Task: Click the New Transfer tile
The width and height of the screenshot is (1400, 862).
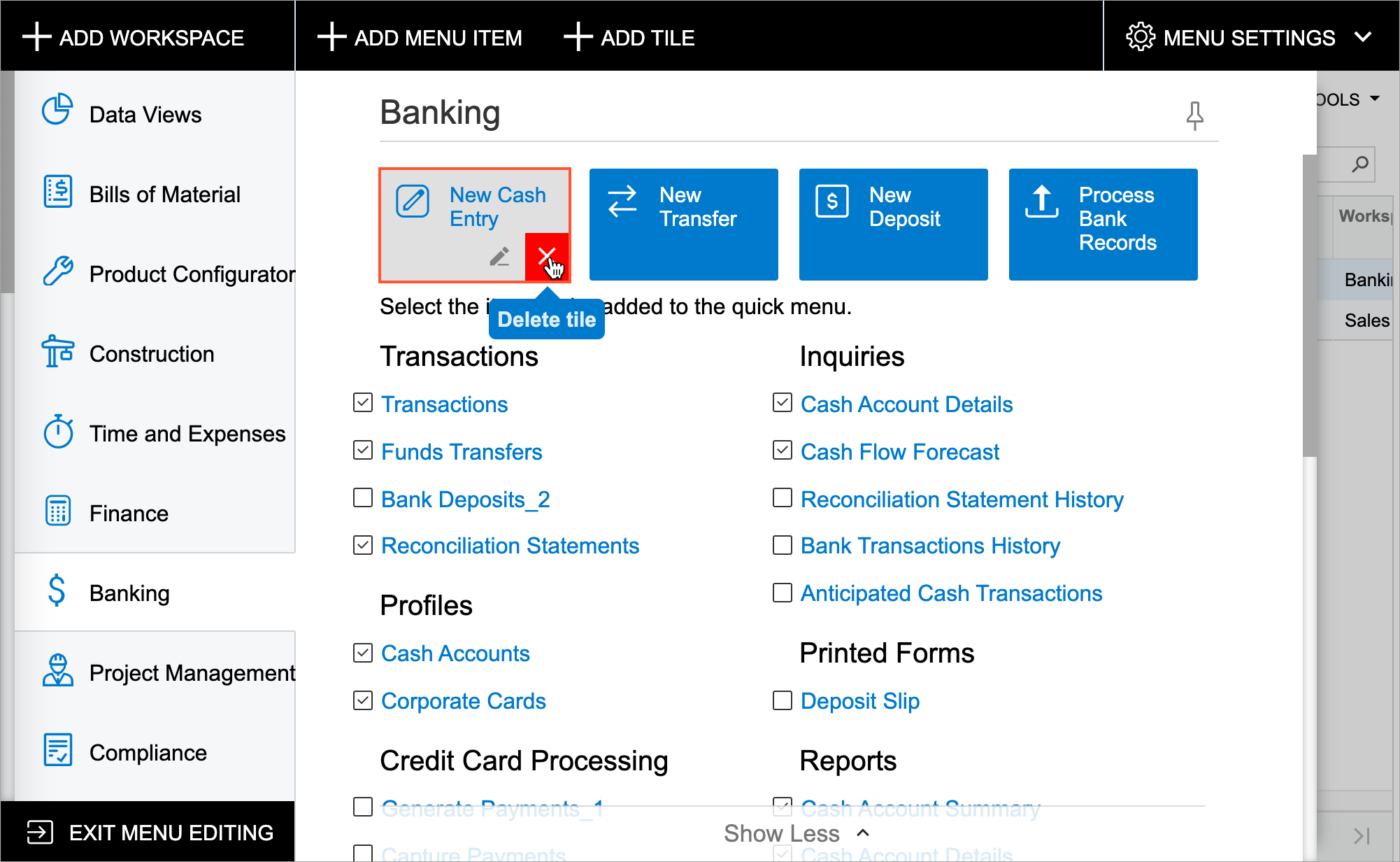Action: click(683, 224)
